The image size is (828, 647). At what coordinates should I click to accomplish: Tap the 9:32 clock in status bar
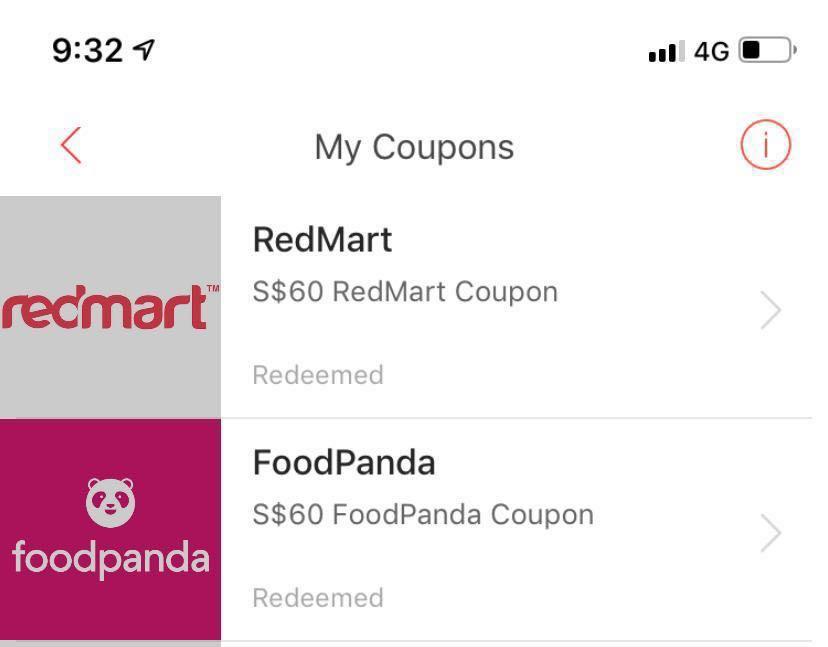coord(88,51)
